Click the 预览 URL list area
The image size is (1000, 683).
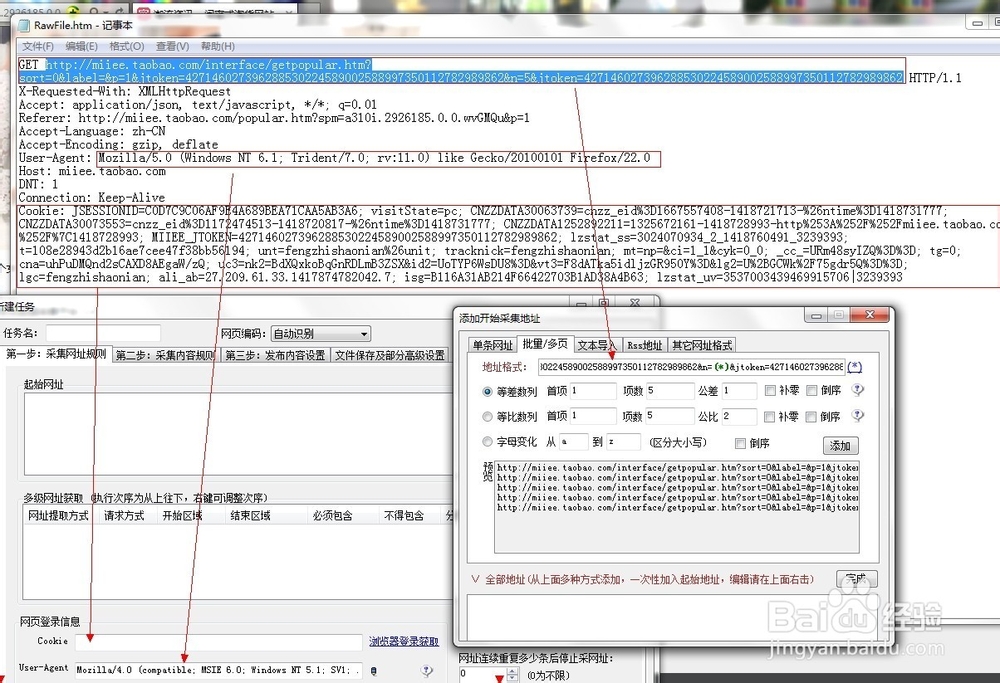(677, 506)
